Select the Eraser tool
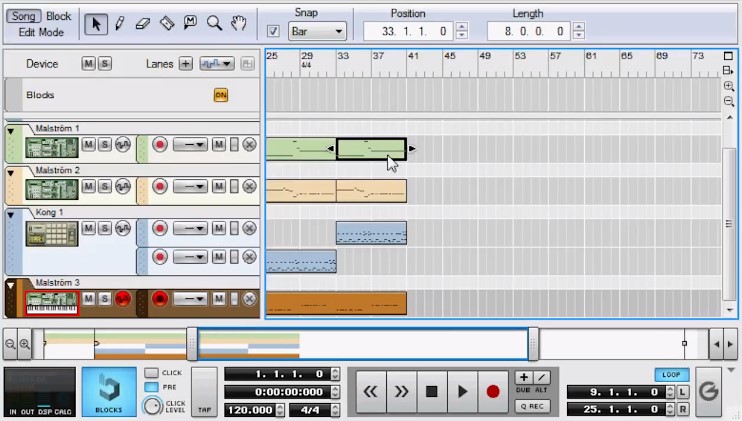This screenshot has height=421, width=742. (142, 24)
